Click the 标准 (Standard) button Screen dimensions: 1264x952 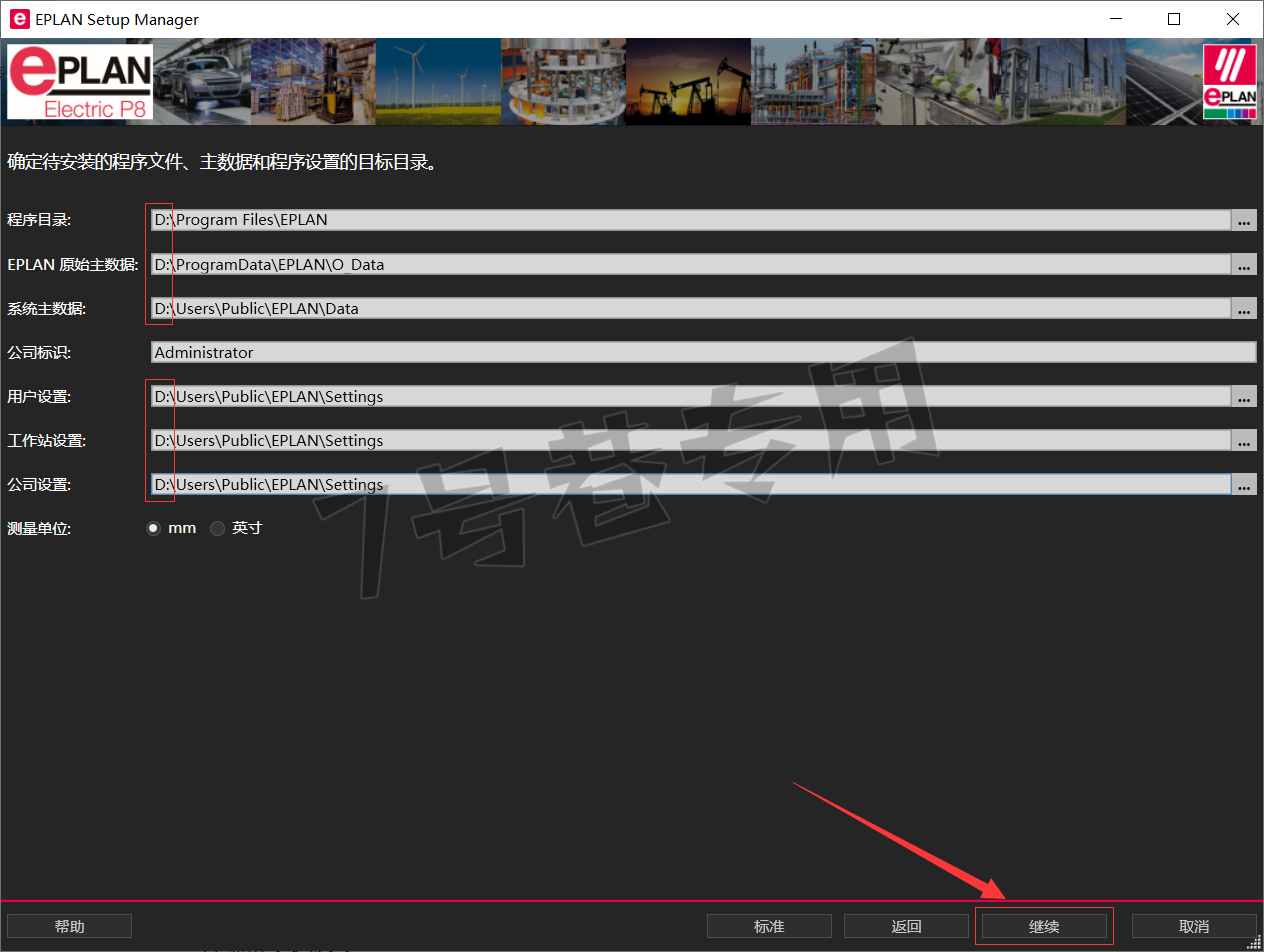coord(769,926)
